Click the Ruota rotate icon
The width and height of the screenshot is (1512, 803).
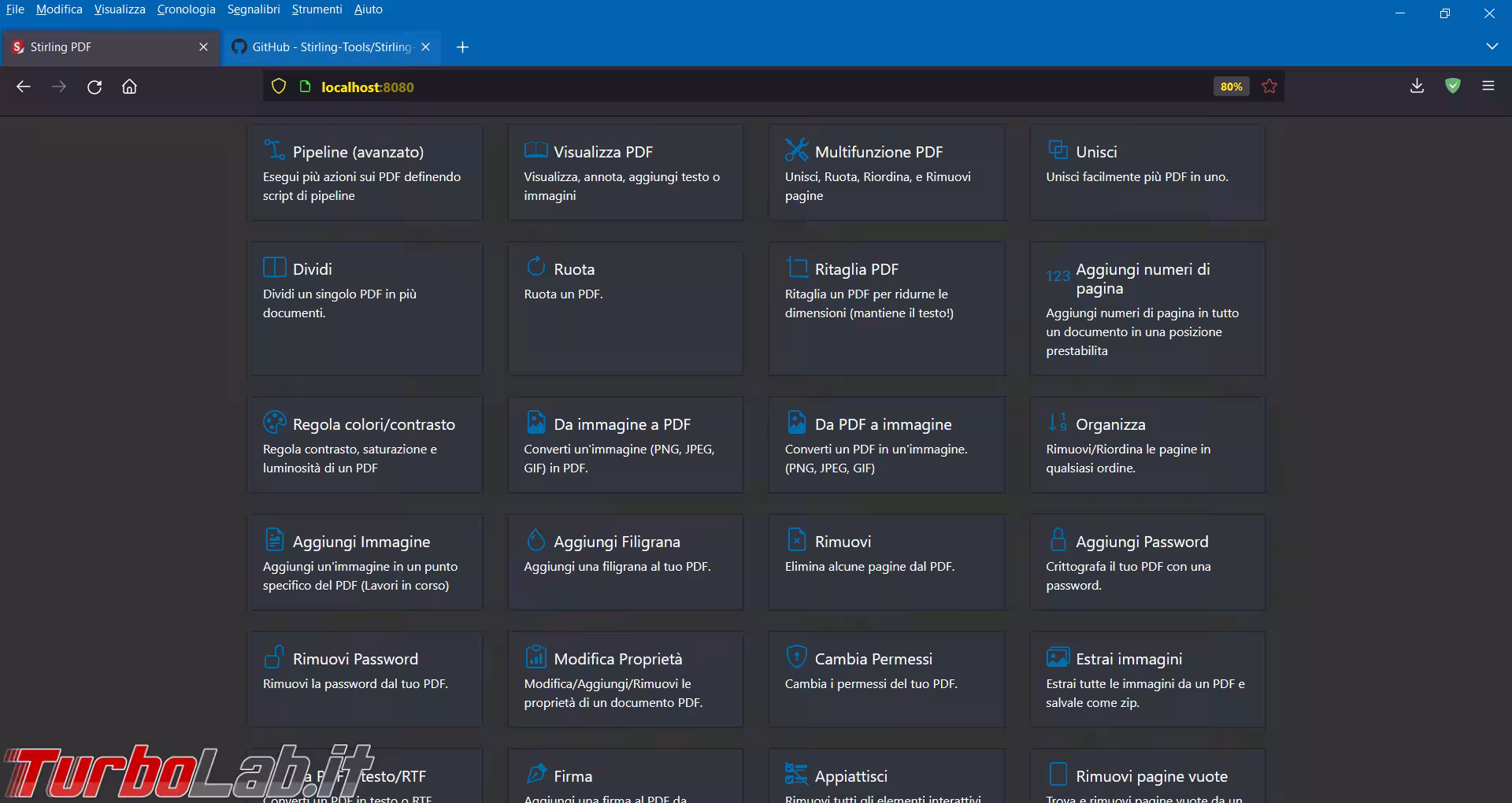(x=535, y=267)
